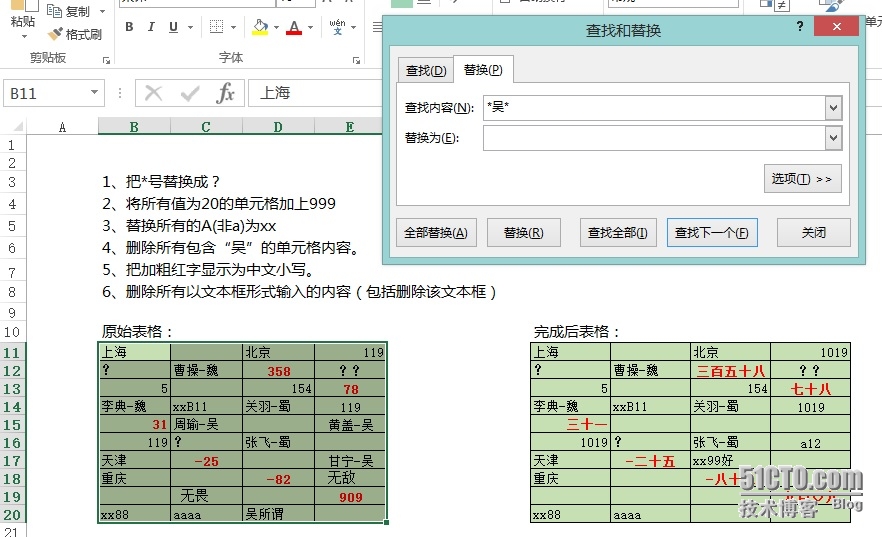This screenshot has width=882, height=537.
Task: Click 替换为 input field
Action: [654, 138]
